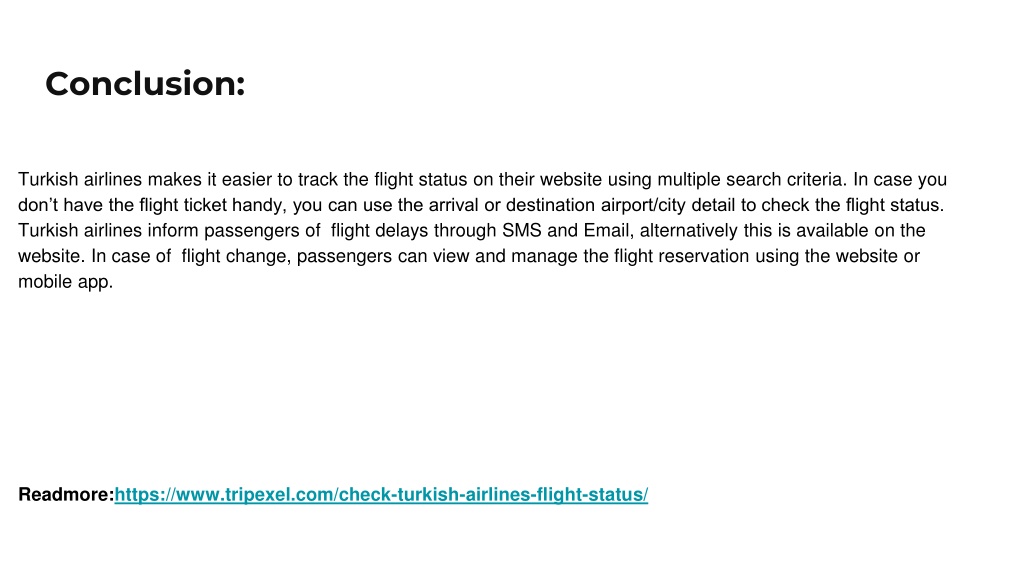The width and height of the screenshot is (1024, 576).
Task: Click the word 'alternatively' in the third line
Action: click(688, 231)
